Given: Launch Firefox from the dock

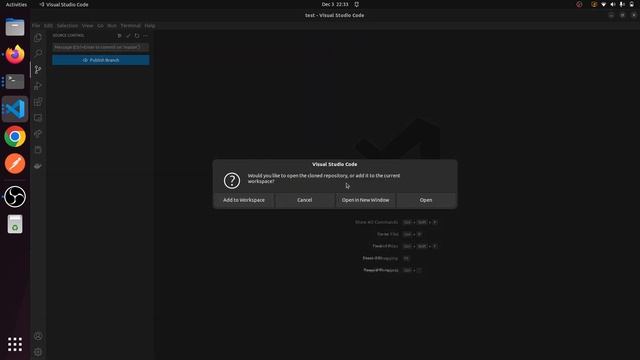Looking at the screenshot, I should (15, 54).
